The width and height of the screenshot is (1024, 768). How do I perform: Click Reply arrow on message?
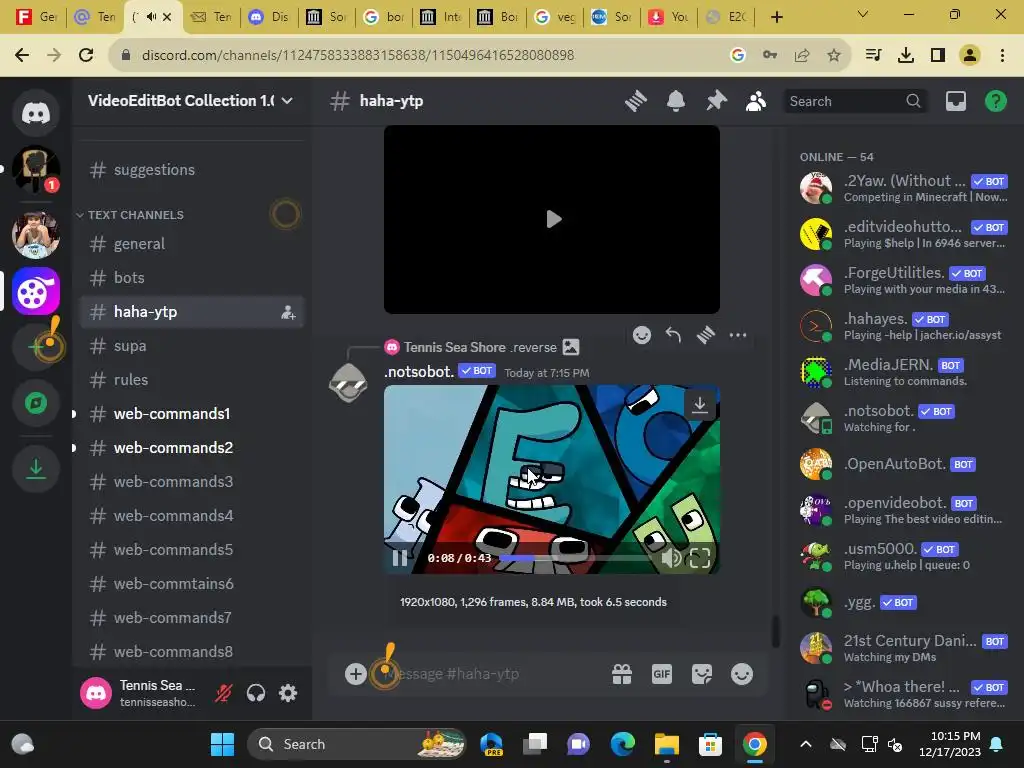pyautogui.click(x=673, y=335)
